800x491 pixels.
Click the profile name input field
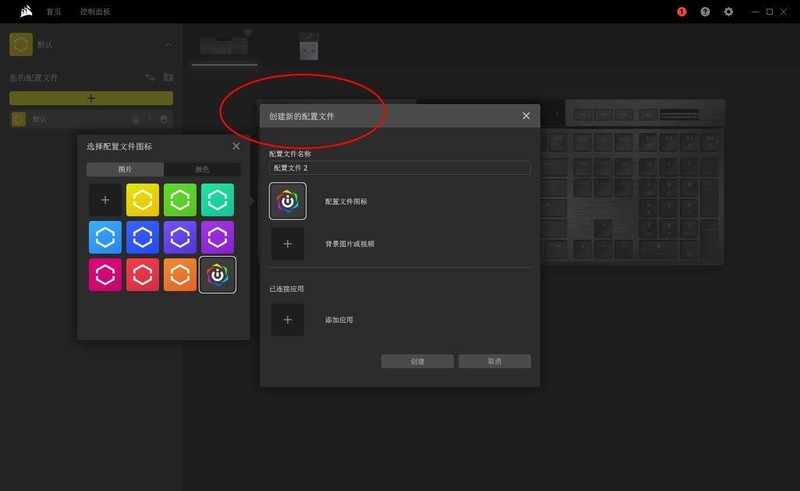click(399, 168)
